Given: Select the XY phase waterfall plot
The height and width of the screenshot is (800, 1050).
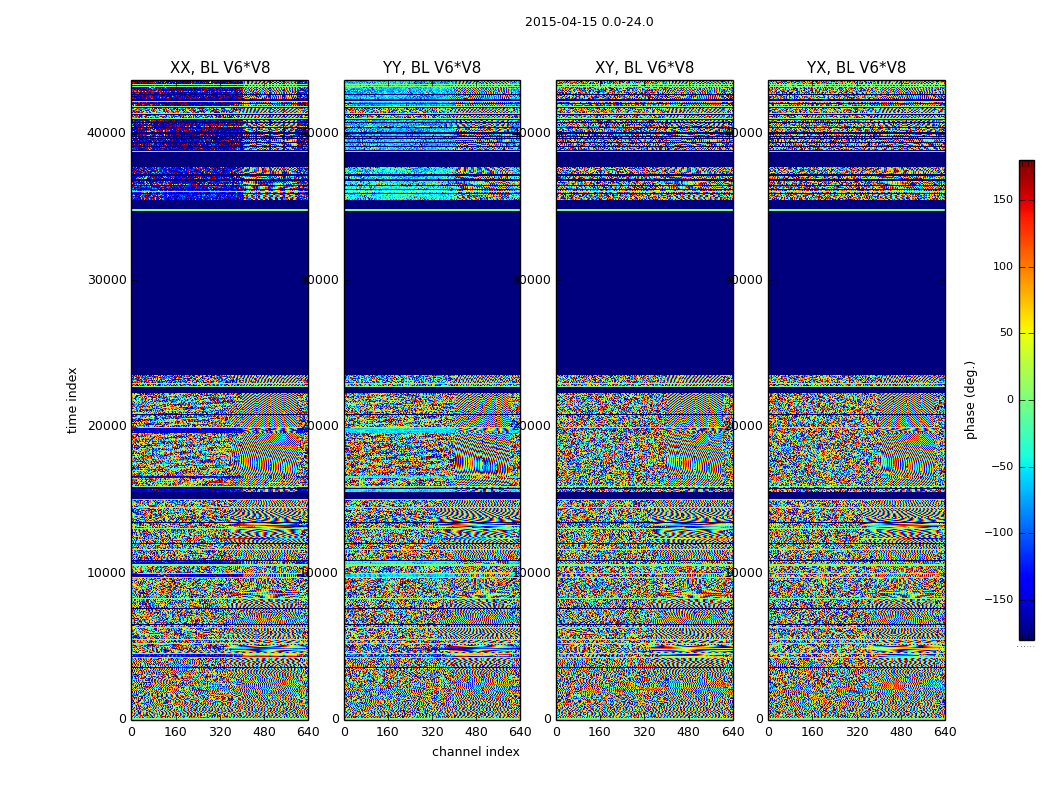Looking at the screenshot, I should (644, 400).
